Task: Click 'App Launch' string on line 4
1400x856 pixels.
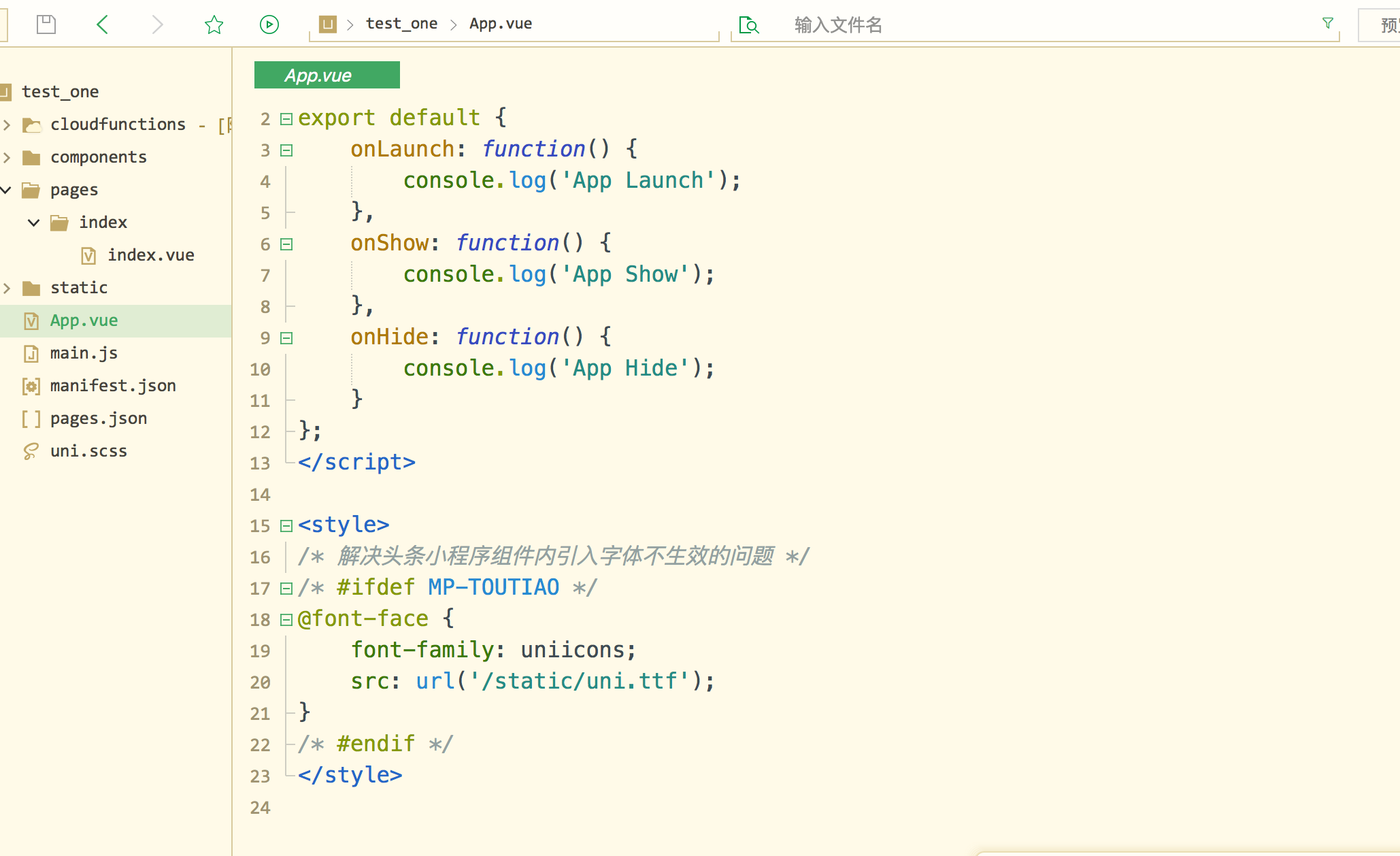Action: tap(638, 180)
